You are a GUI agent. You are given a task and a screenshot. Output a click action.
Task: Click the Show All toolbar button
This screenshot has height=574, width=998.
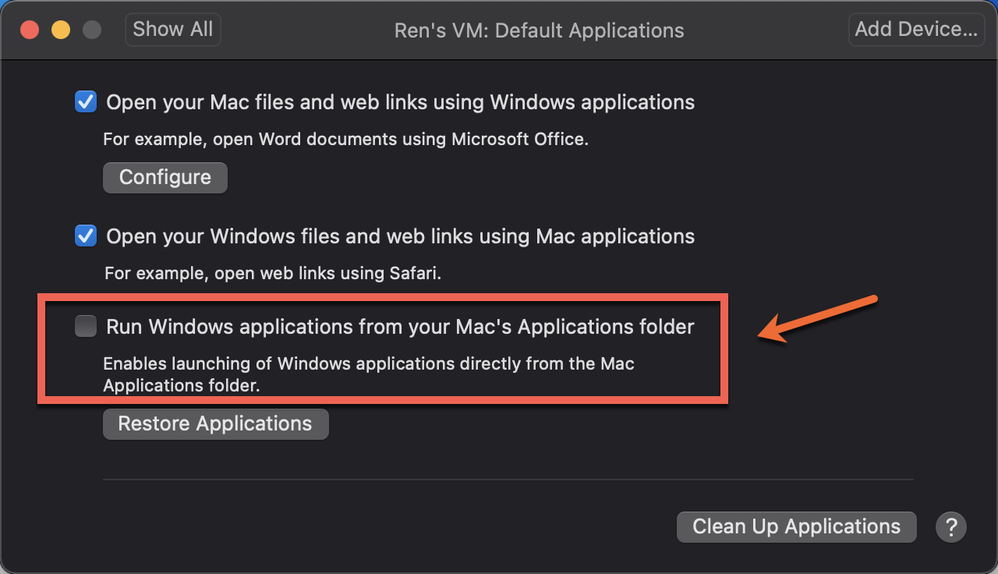coord(173,29)
